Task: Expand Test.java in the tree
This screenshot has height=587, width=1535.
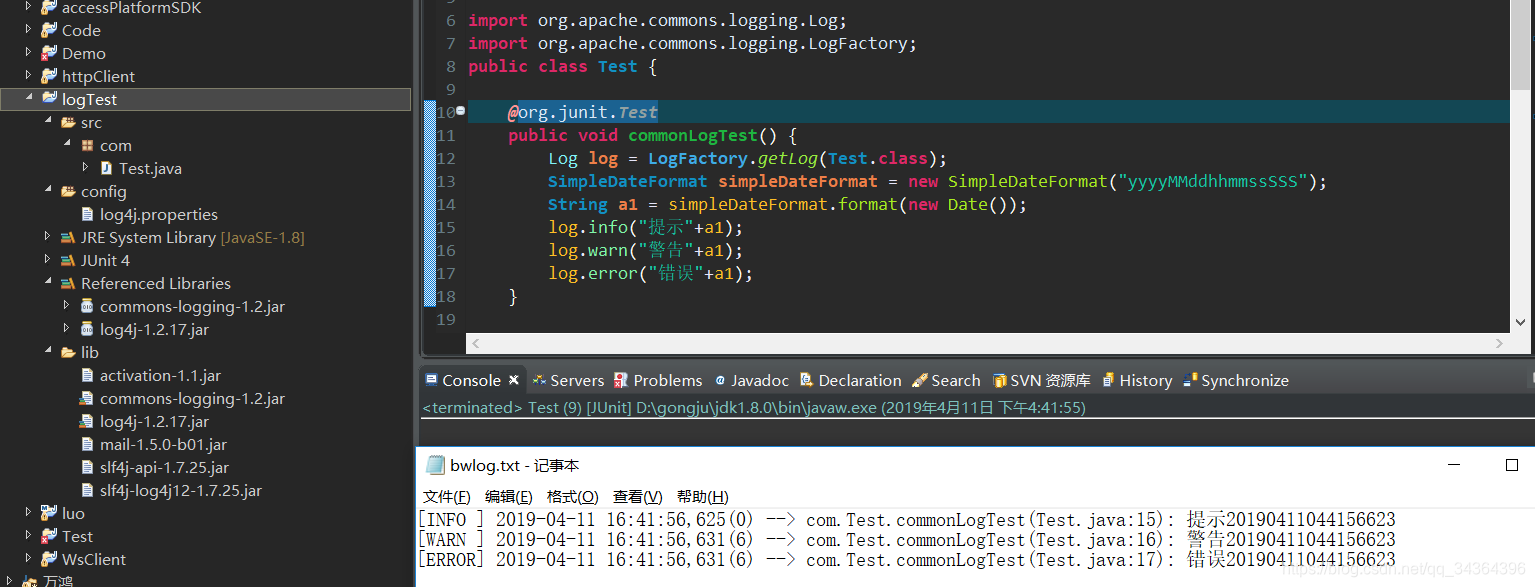Action: coord(86,168)
